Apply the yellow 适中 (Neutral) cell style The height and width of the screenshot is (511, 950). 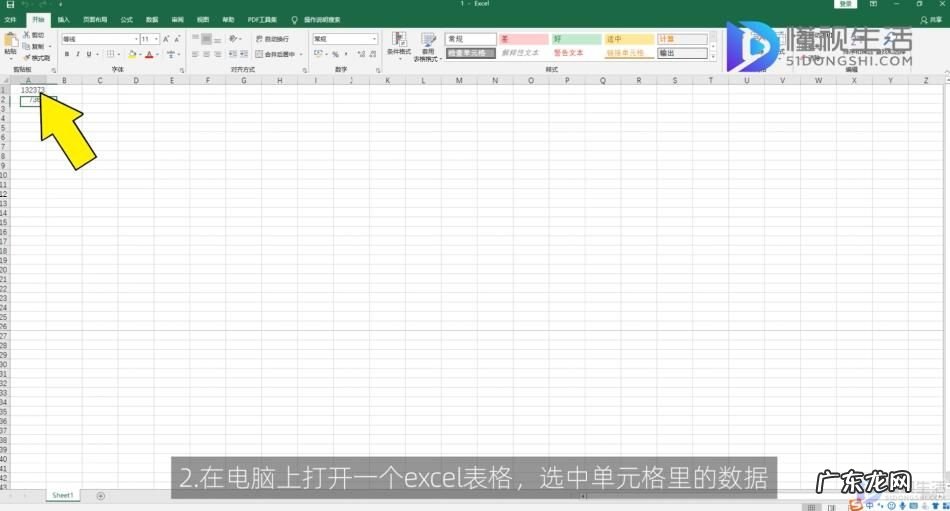[629, 39]
